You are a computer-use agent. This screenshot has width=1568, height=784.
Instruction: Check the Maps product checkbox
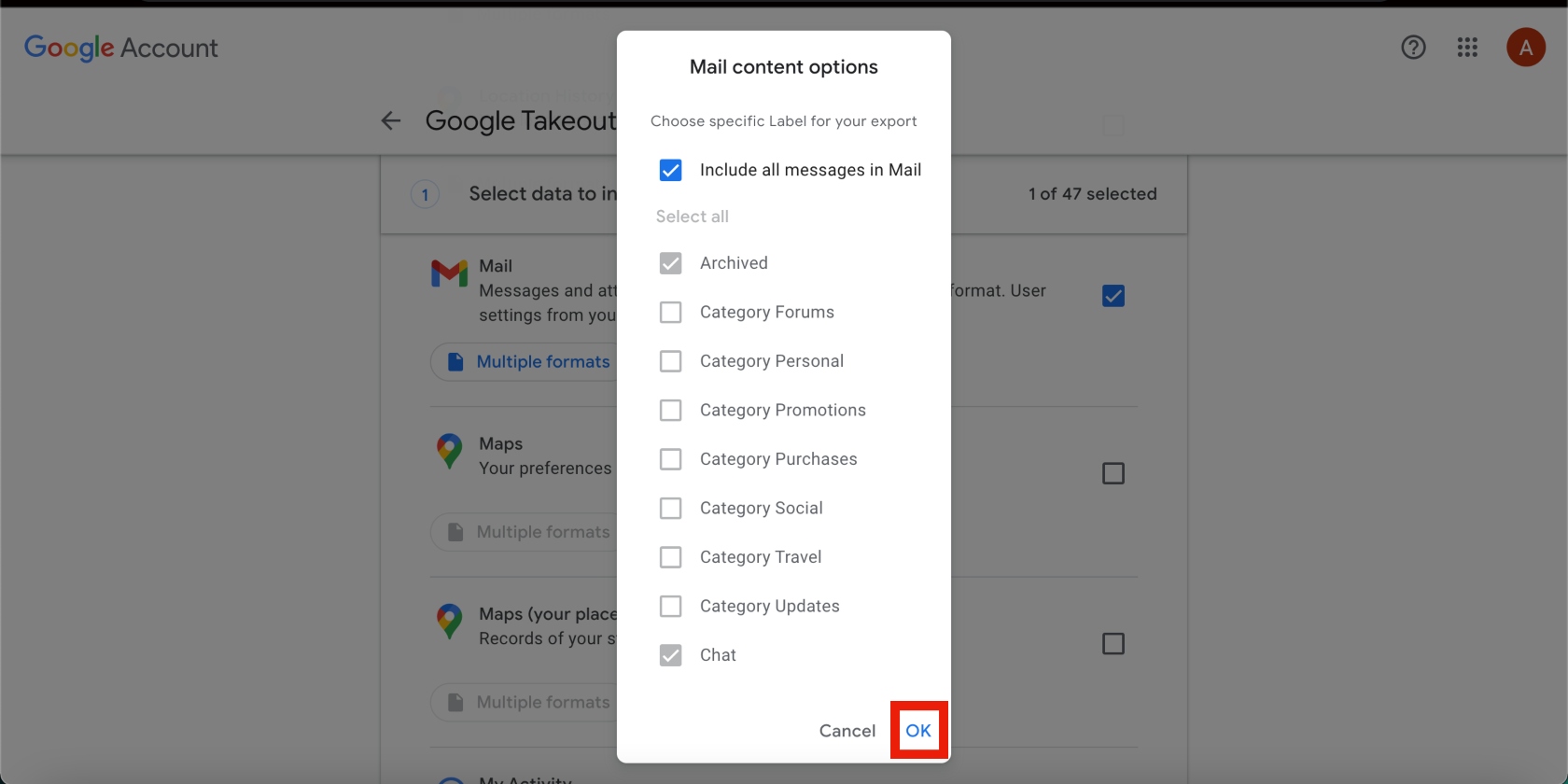coord(1113,473)
